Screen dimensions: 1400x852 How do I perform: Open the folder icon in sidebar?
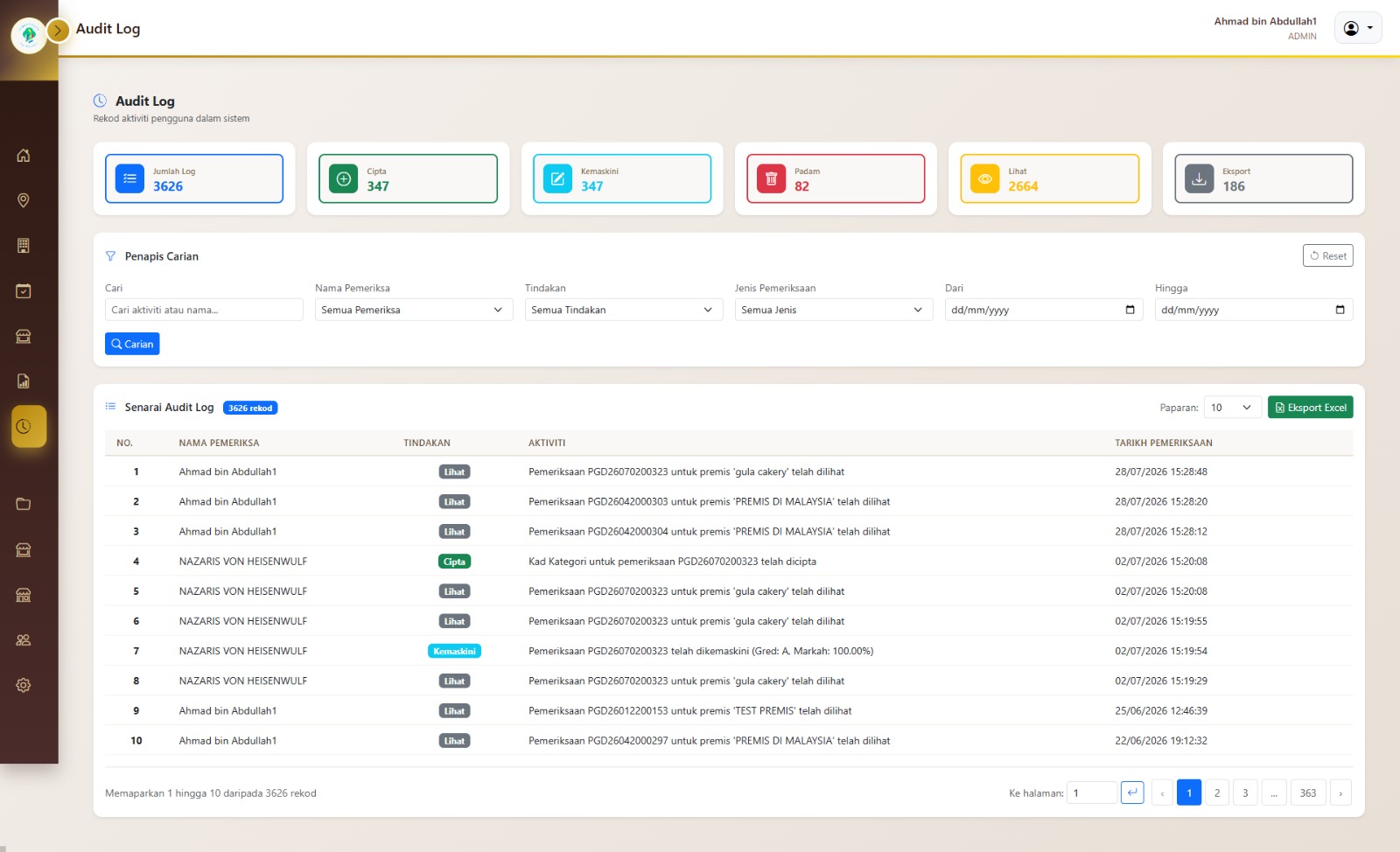[24, 504]
